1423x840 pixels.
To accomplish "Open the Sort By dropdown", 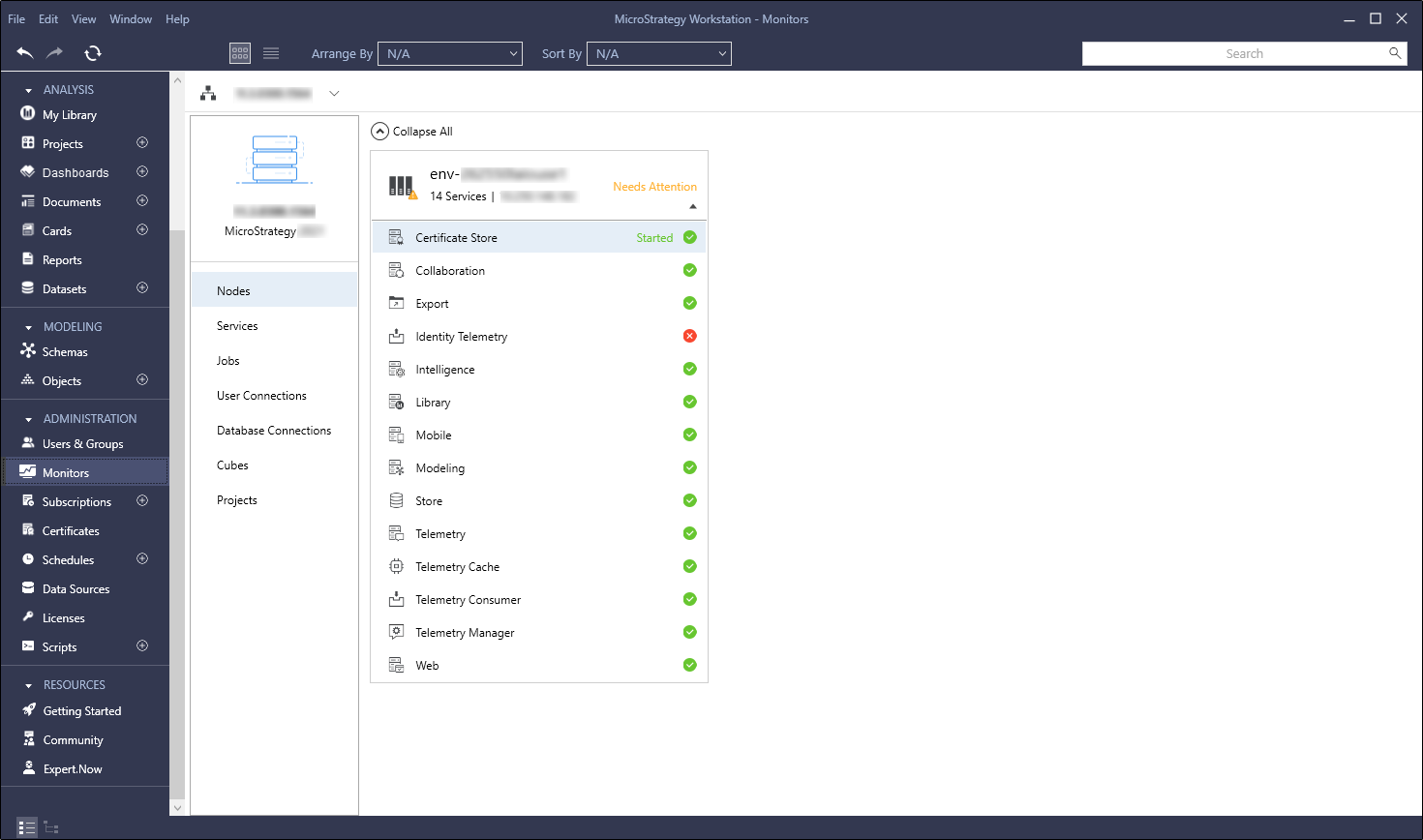I will [659, 54].
